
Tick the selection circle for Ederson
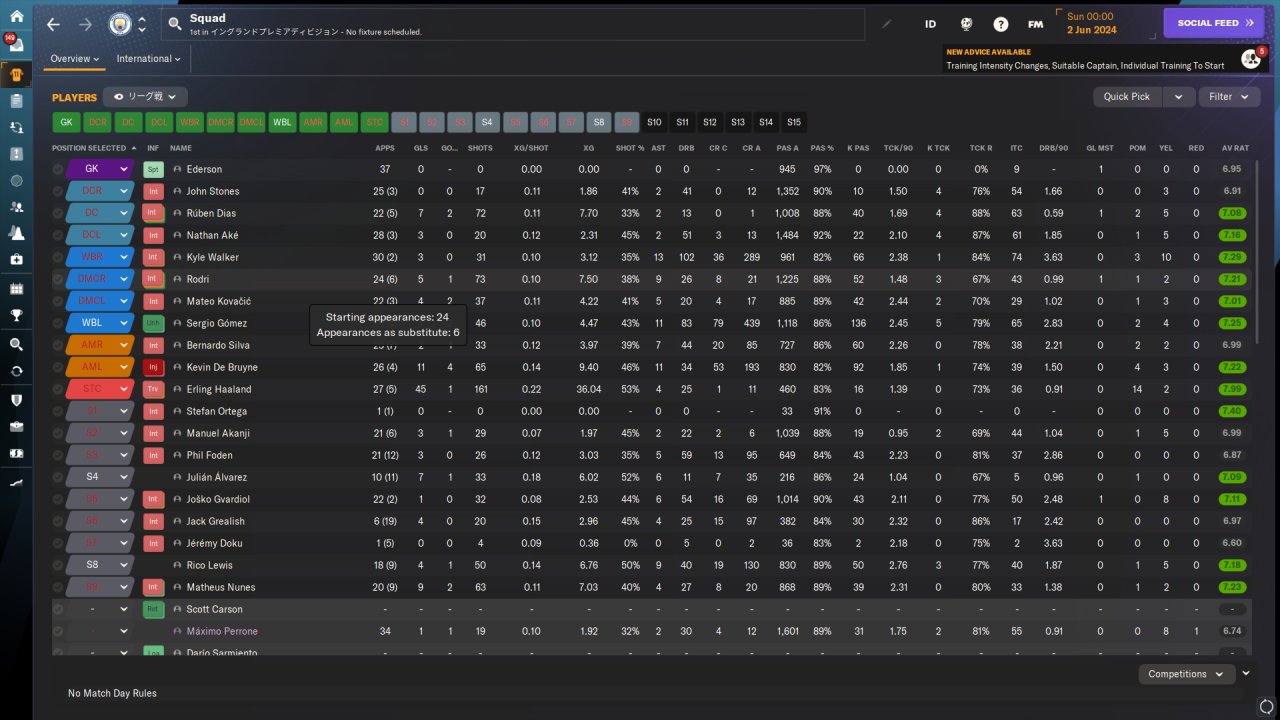click(x=58, y=169)
